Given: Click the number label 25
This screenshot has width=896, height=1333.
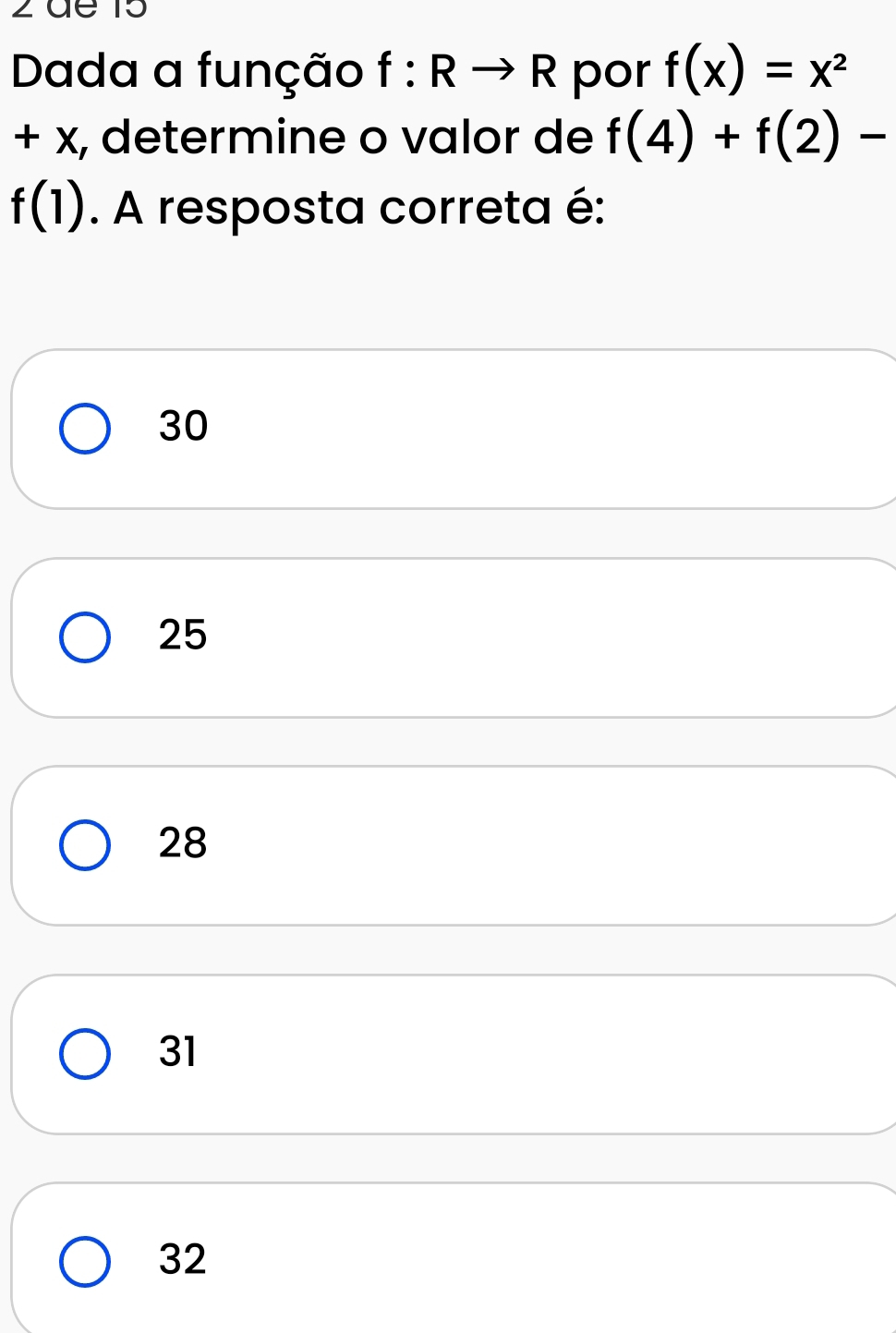Looking at the screenshot, I should point(183,636).
